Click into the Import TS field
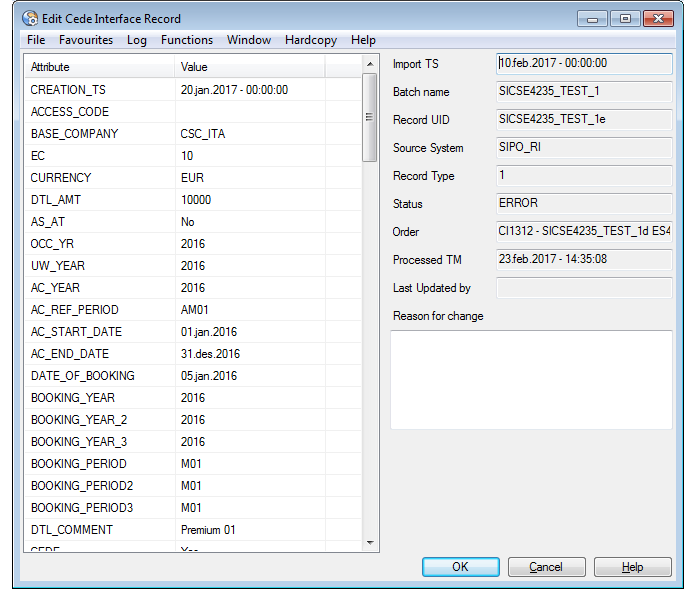The image size is (696, 589). 584,63
